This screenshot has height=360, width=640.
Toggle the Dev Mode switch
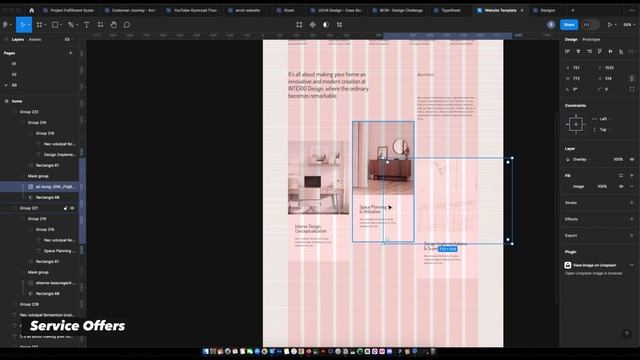coord(590,25)
